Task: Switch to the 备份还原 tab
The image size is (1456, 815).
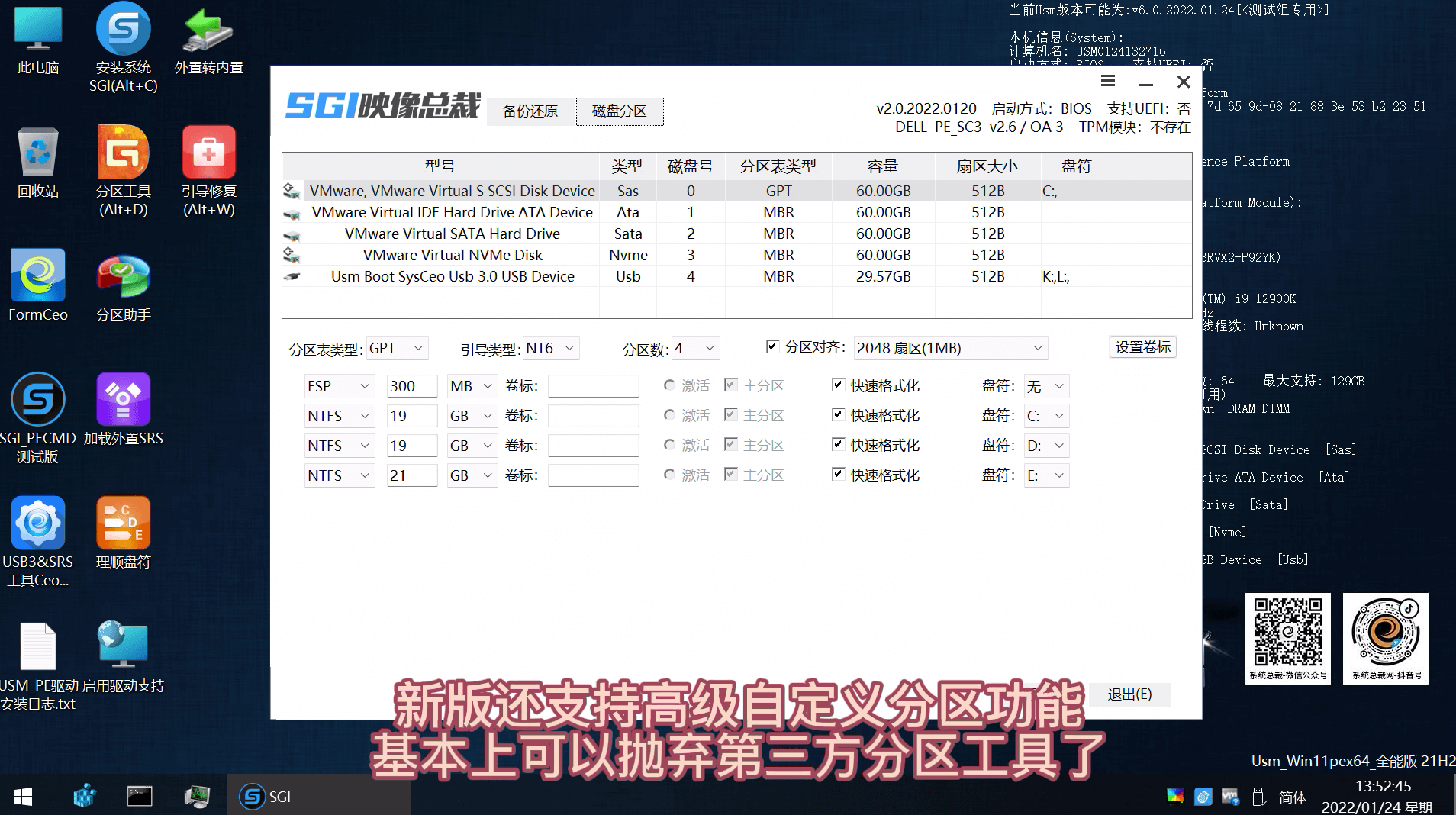Action: (530, 111)
